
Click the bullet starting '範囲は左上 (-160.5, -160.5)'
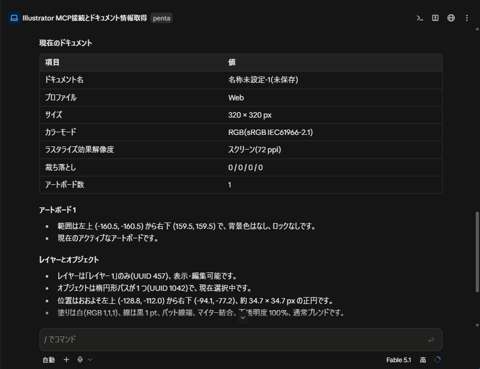click(186, 226)
